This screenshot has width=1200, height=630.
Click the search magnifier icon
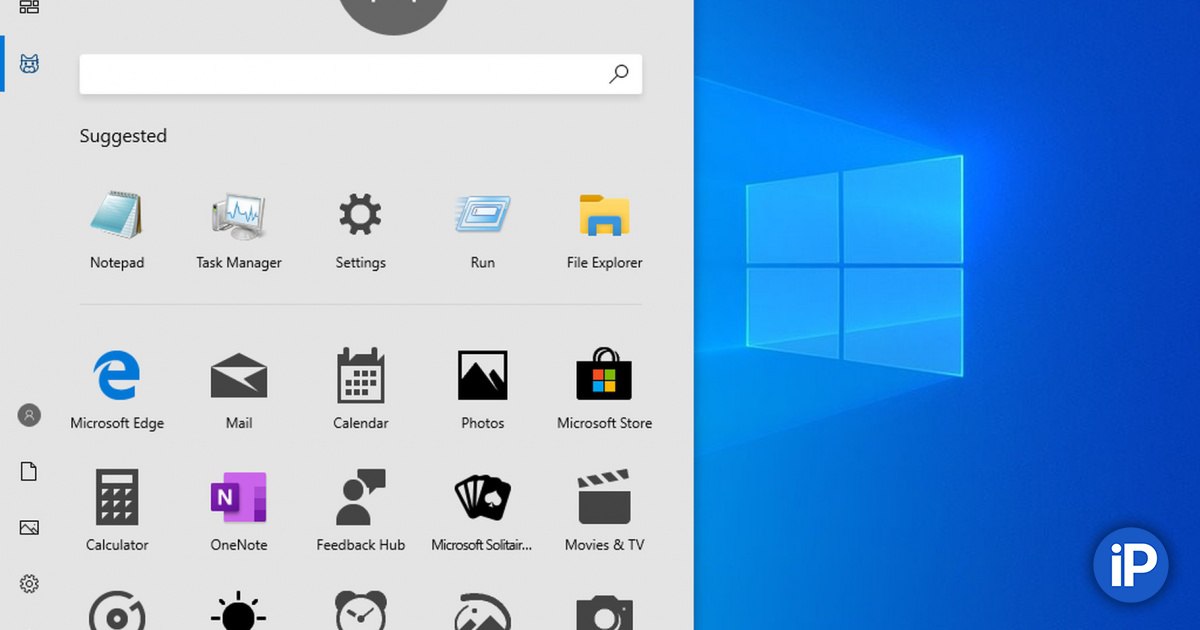[x=619, y=74]
